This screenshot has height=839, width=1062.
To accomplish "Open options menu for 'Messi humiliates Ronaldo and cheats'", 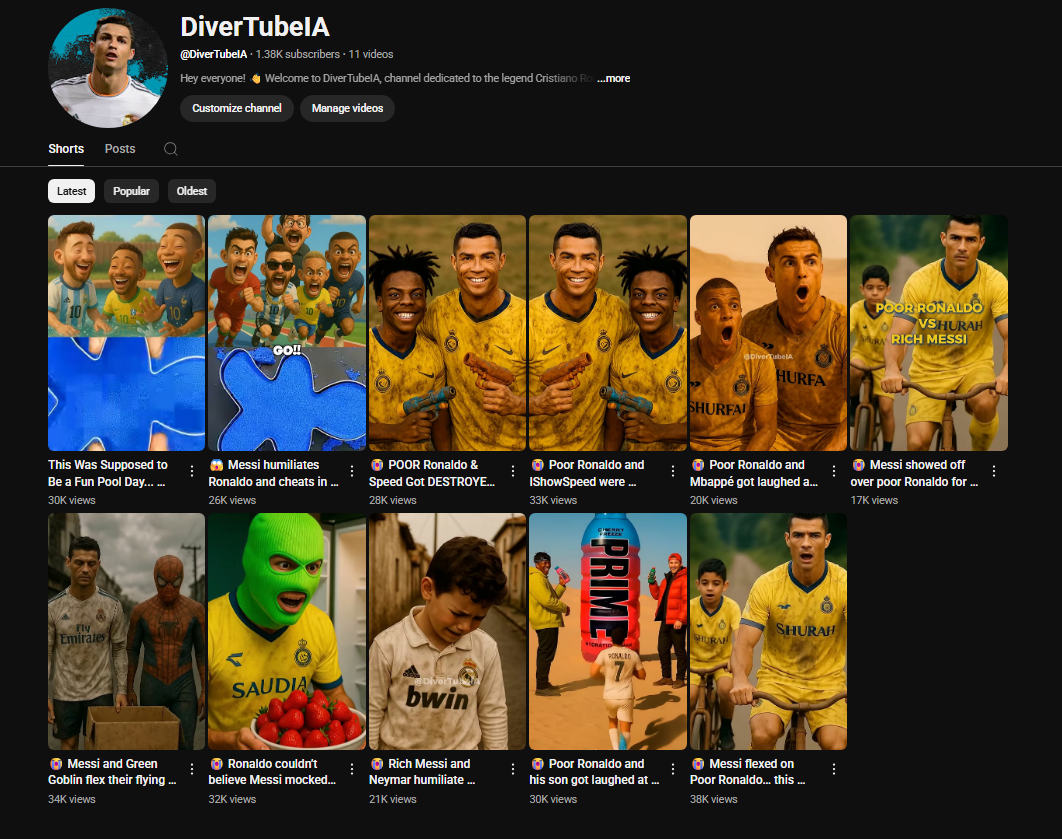I will point(352,471).
